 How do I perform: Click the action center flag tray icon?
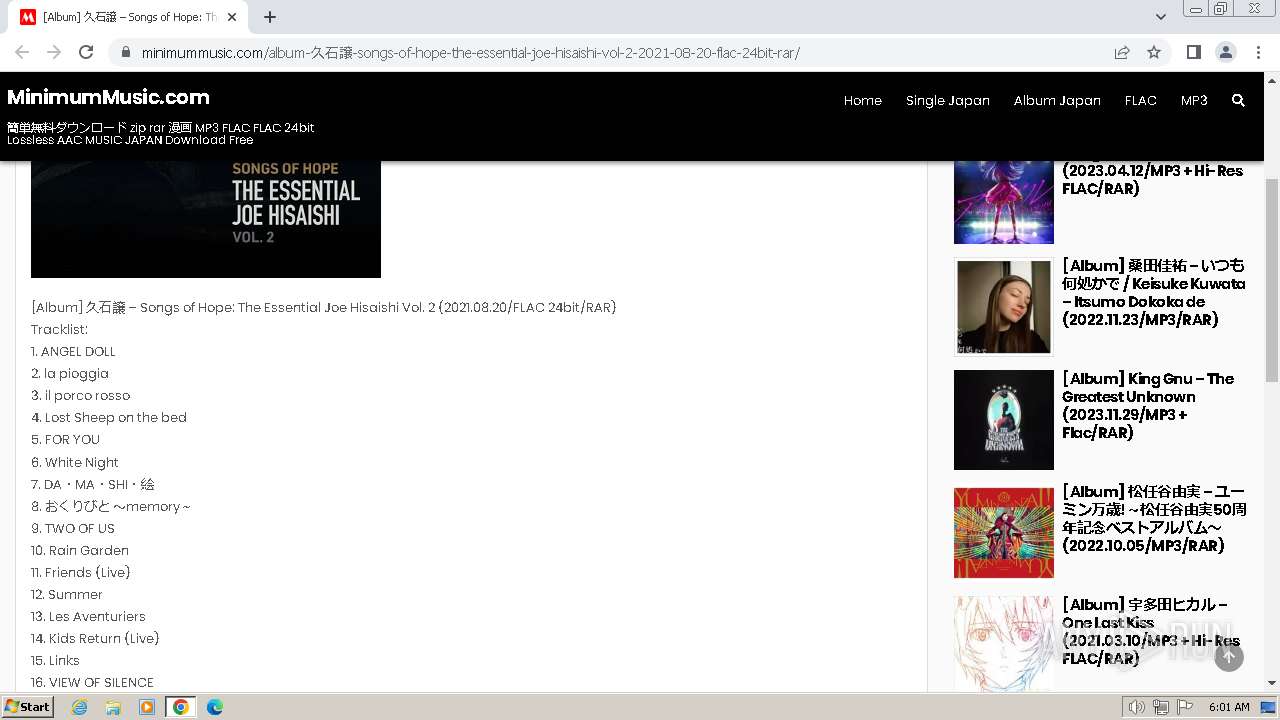tap(1185, 707)
